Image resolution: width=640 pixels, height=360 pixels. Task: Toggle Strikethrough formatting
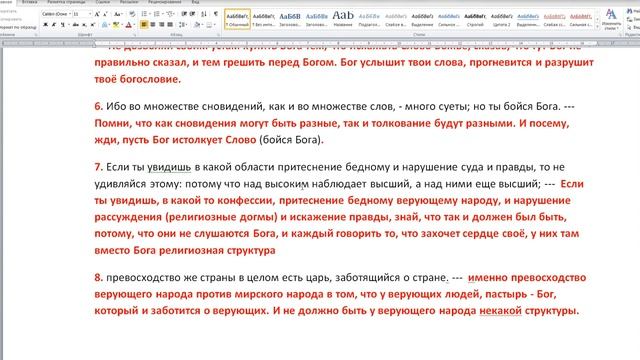(76, 25)
